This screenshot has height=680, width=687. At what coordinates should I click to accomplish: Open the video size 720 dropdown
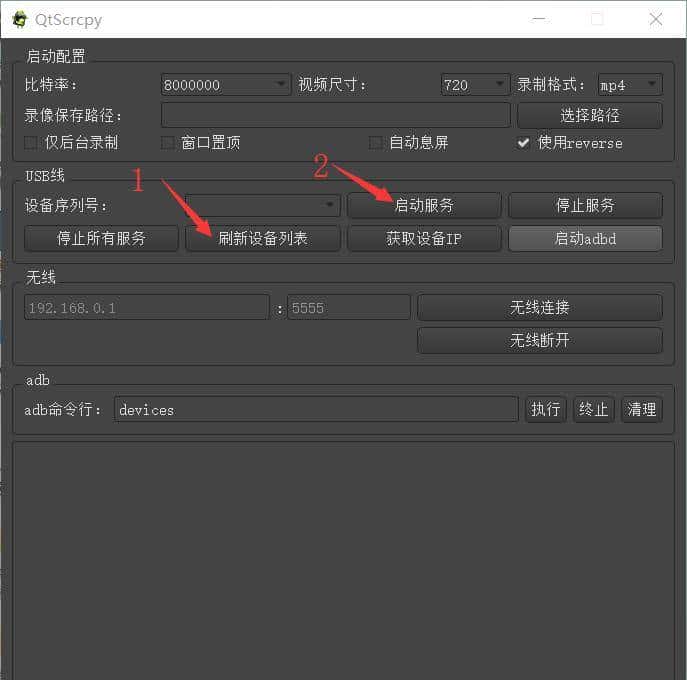coord(475,85)
